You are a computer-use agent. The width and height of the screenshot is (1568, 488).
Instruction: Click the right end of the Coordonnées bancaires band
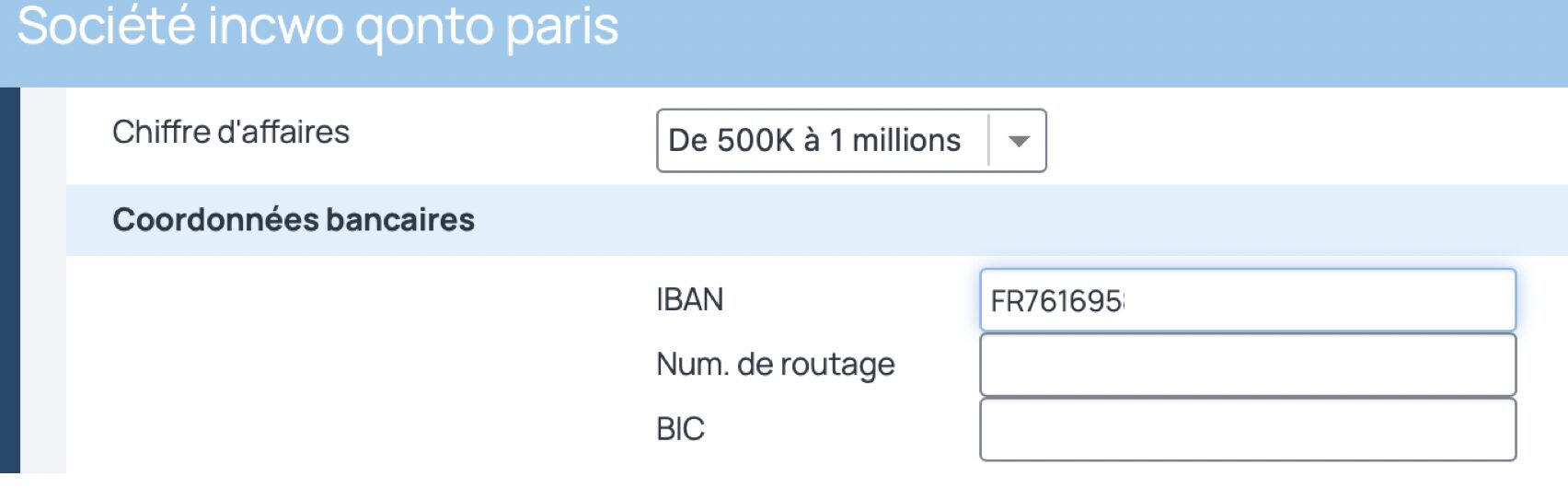tap(1472, 220)
